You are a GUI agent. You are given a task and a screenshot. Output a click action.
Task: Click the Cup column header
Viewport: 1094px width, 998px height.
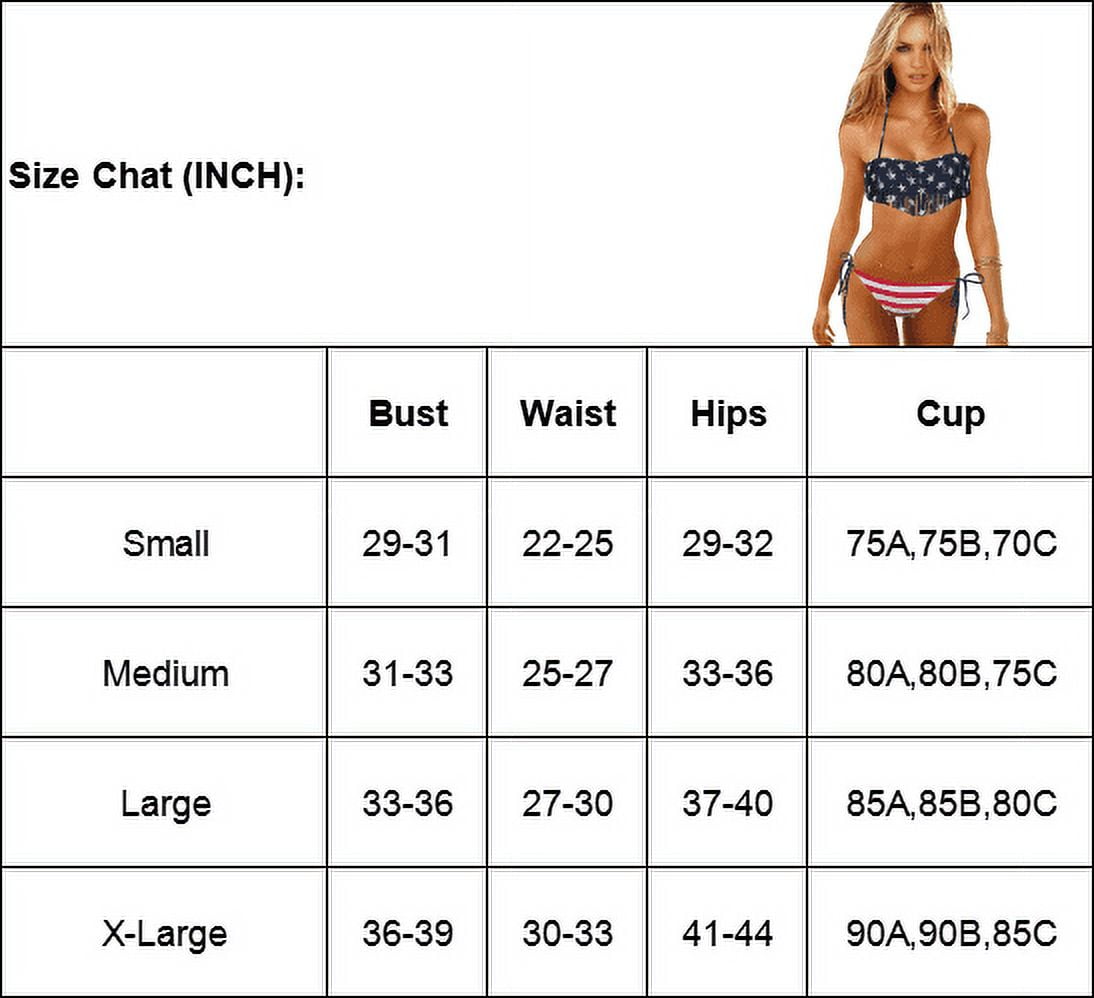click(x=950, y=413)
